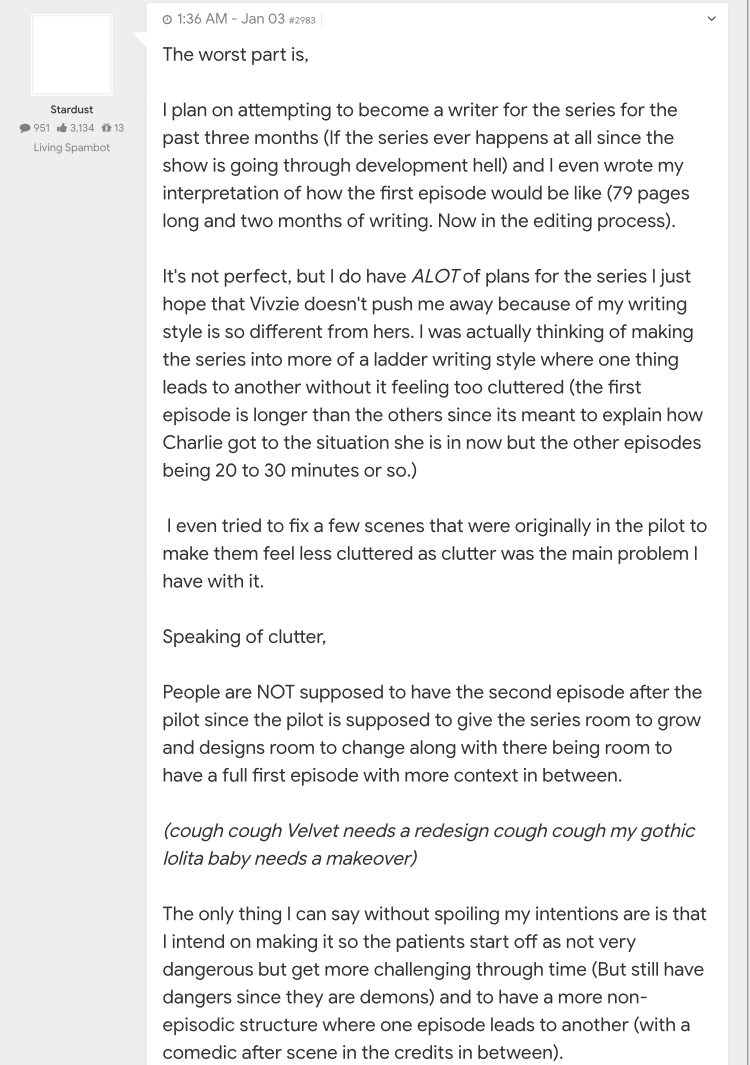
Task: Click the 1:36 AM - Jan 03 timestamp
Action: pos(230,19)
